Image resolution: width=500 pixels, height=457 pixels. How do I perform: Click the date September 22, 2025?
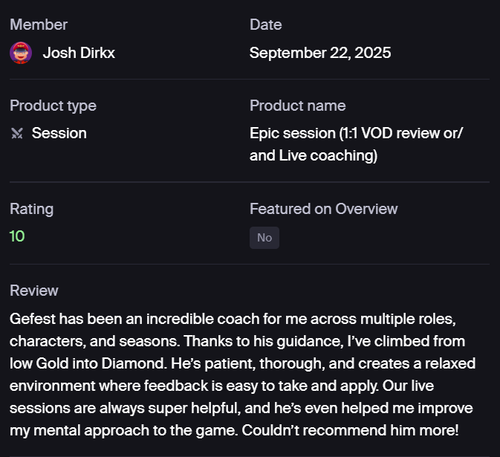tap(320, 53)
